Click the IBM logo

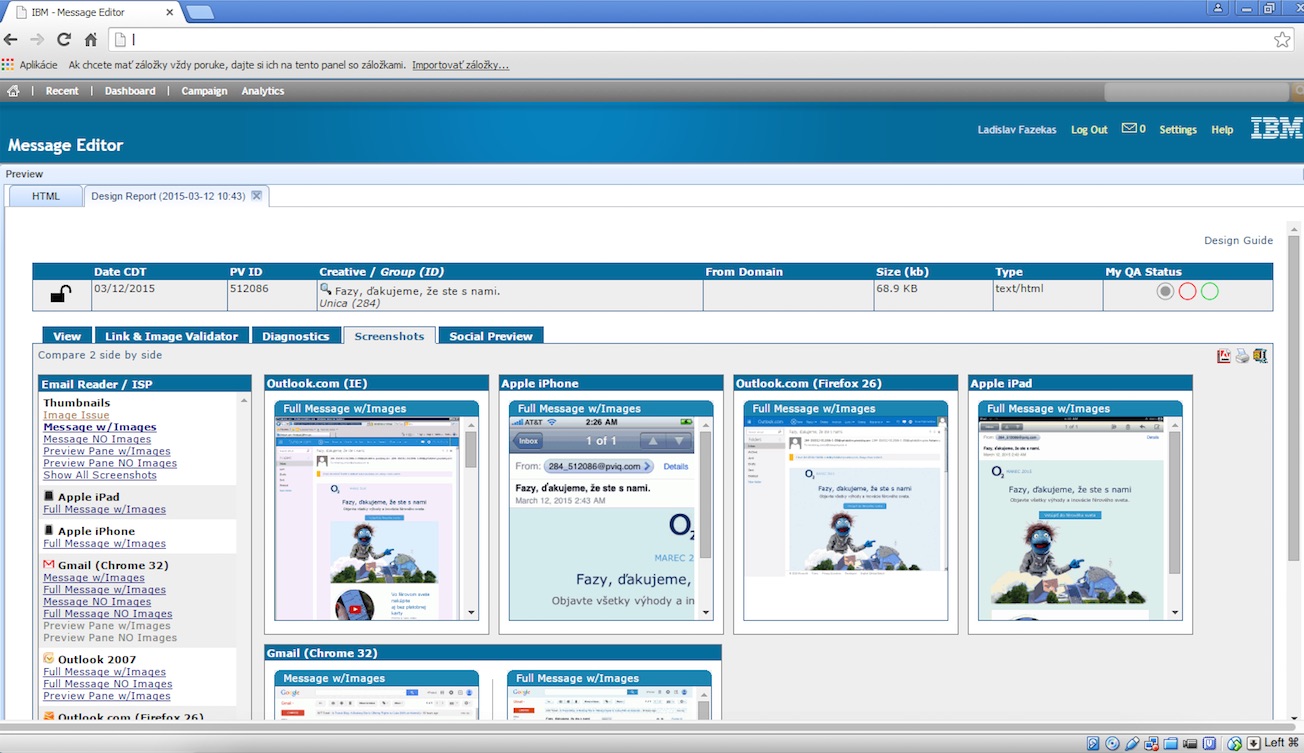[1276, 127]
